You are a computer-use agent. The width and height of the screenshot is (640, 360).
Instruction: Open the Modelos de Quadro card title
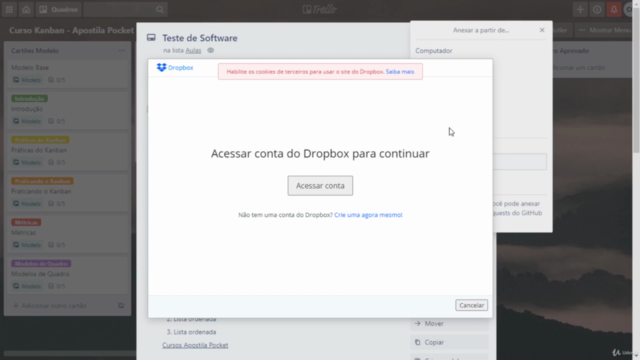point(40,274)
